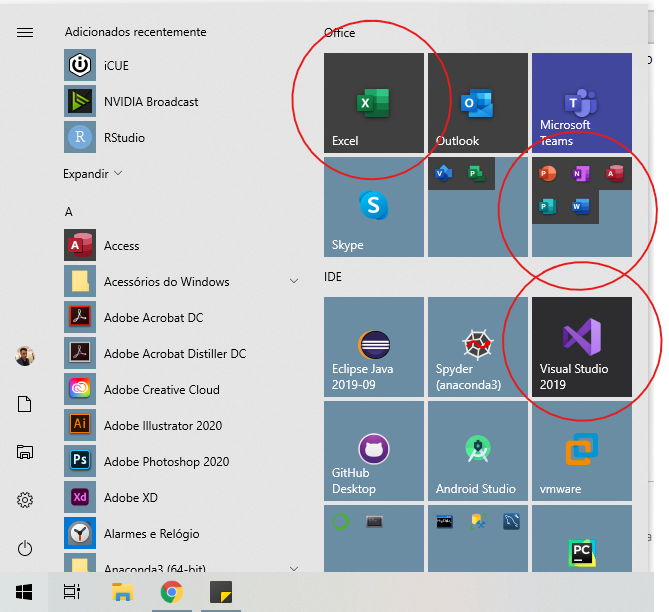Select the IDE tile group header
This screenshot has width=669, height=612.
tap(333, 277)
